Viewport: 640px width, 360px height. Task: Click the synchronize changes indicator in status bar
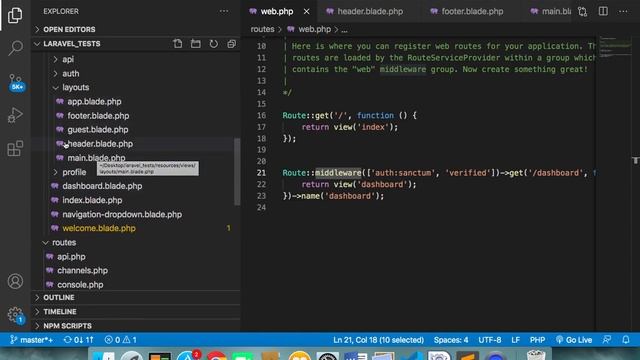click(x=78, y=340)
